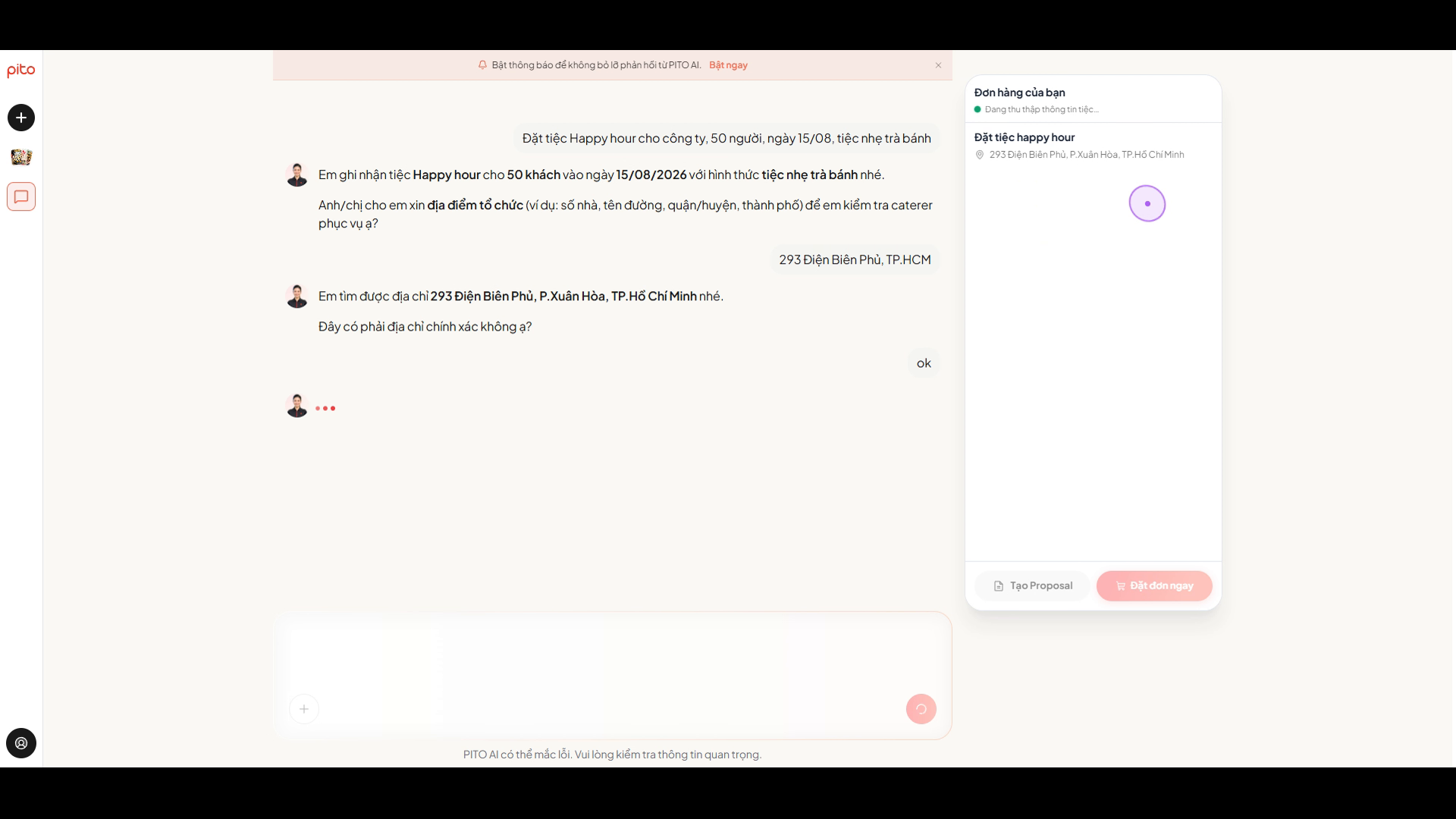This screenshot has height=819, width=1456.
Task: Click the location pin icon beside address
Action: pyautogui.click(x=979, y=155)
